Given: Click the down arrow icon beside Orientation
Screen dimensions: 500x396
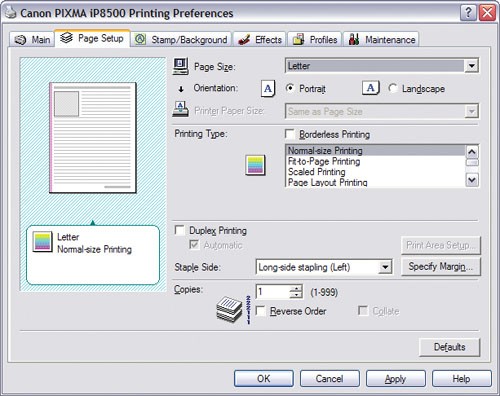Looking at the screenshot, I should (181, 89).
